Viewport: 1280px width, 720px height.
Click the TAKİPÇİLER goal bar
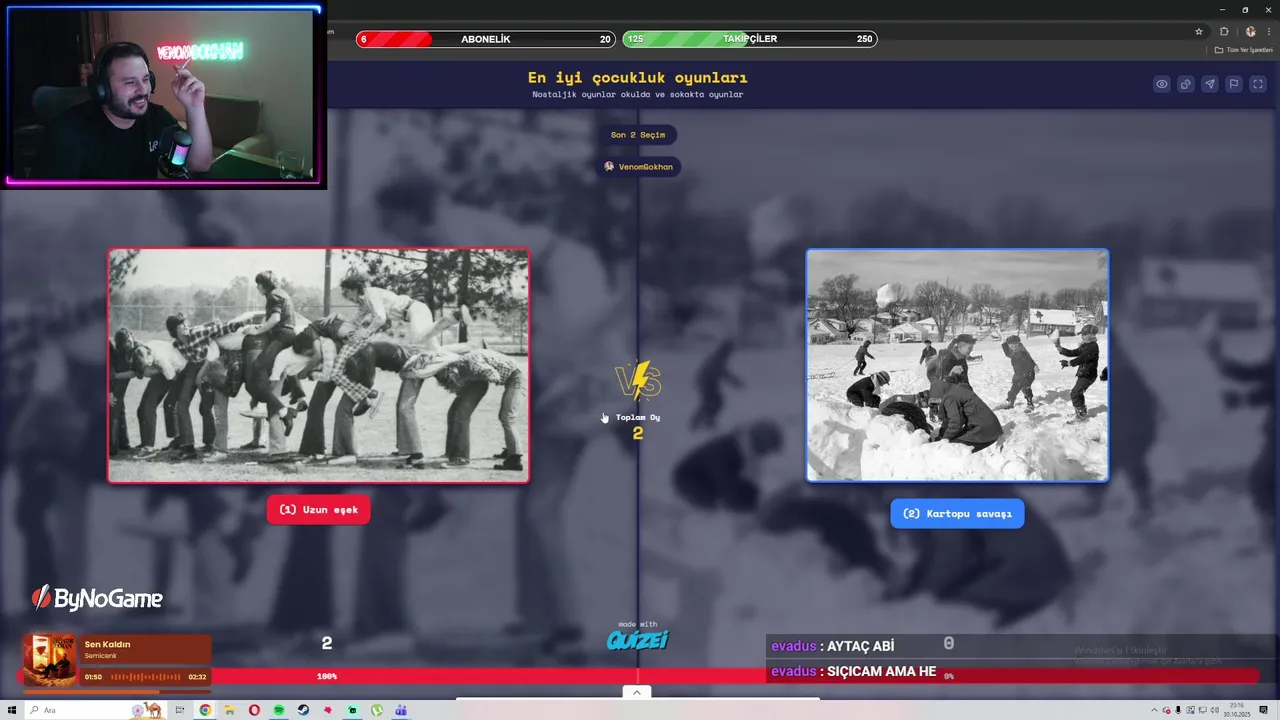click(749, 39)
